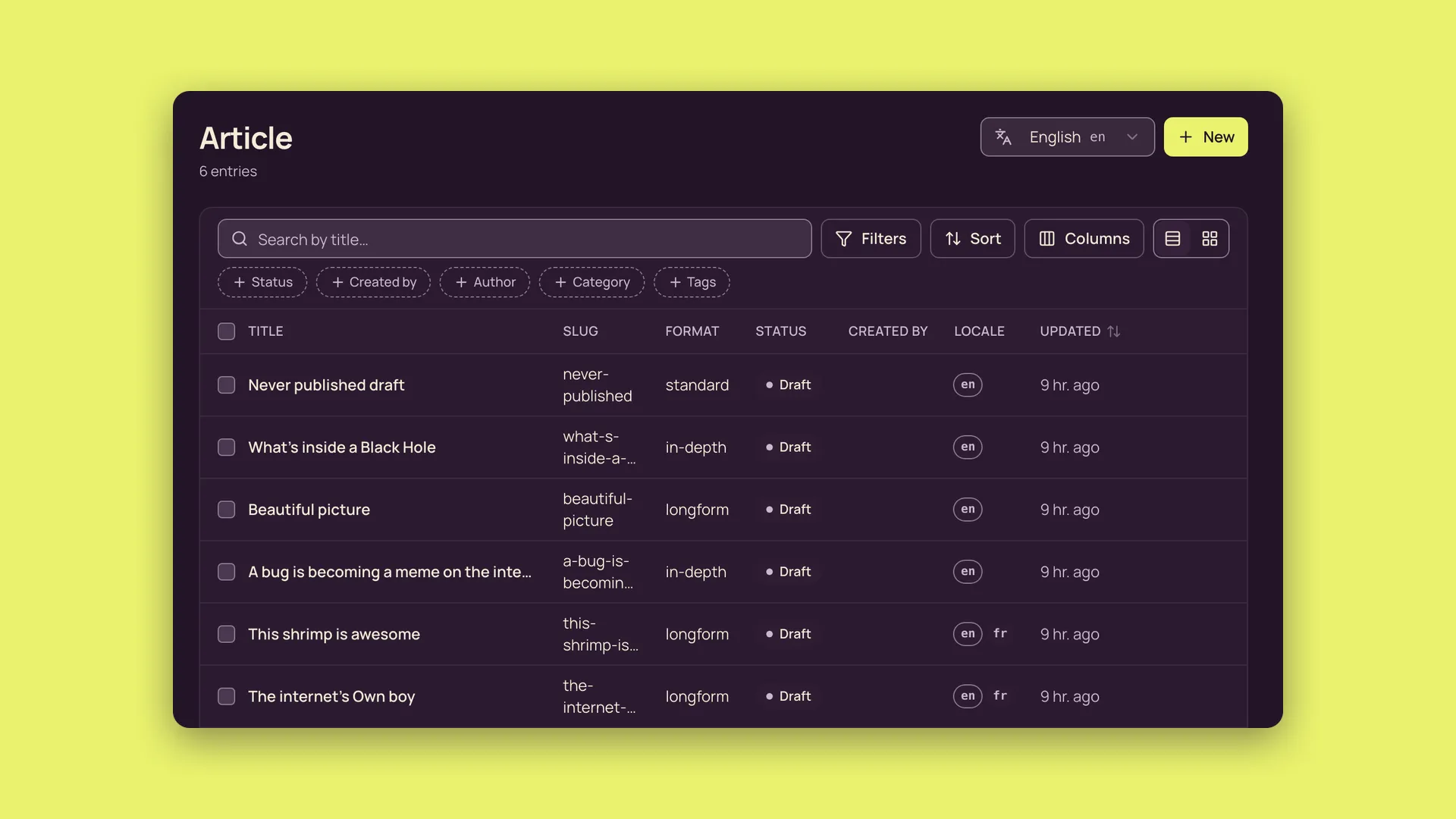Click the SLUG column header
1456x819 pixels.
click(x=580, y=331)
